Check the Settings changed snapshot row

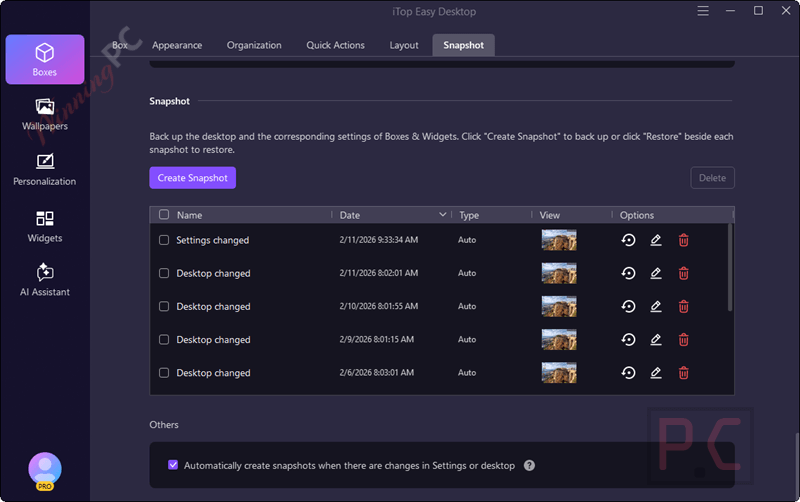[164, 240]
